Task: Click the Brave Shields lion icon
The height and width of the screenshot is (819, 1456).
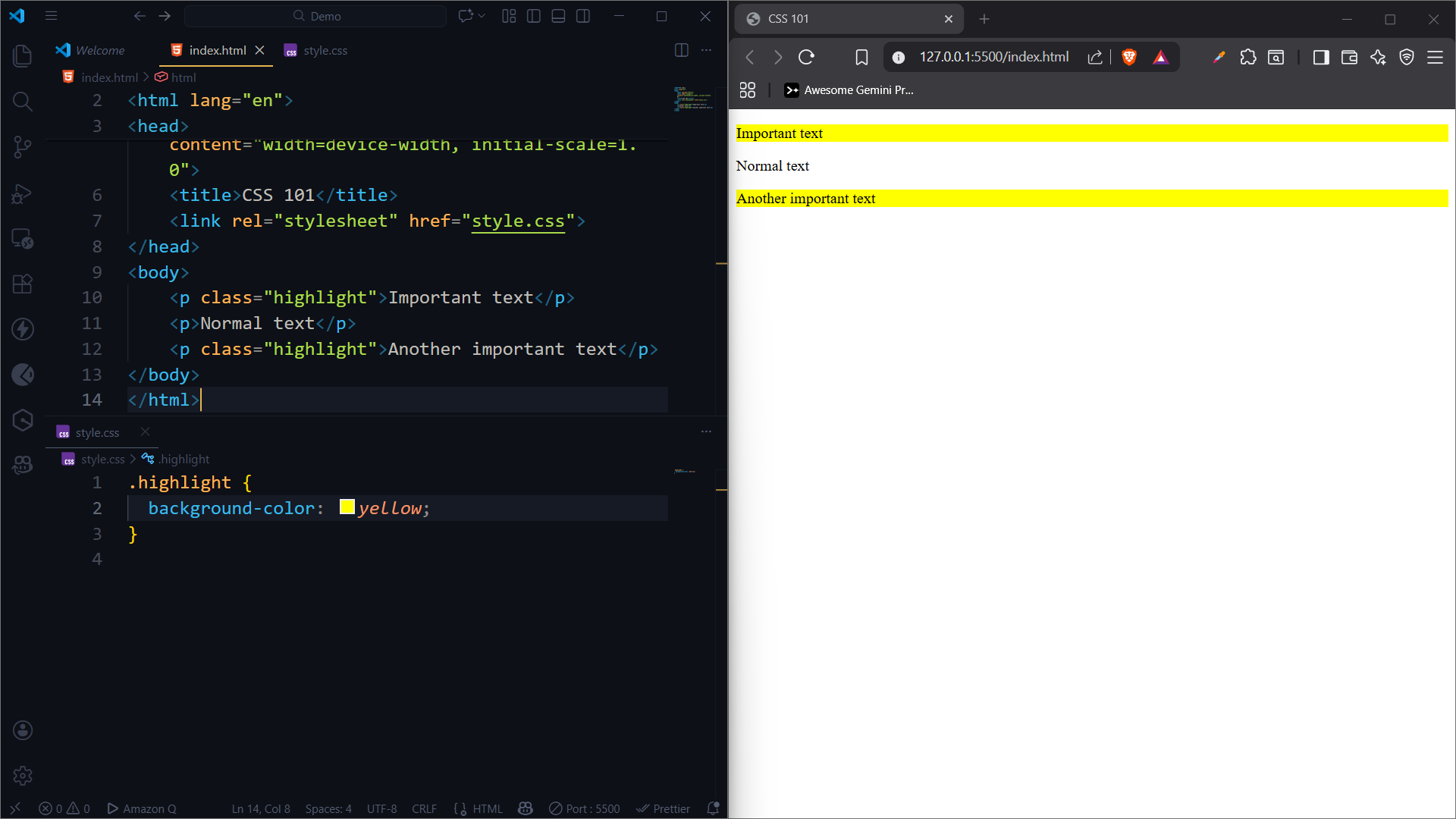Action: pyautogui.click(x=1129, y=57)
